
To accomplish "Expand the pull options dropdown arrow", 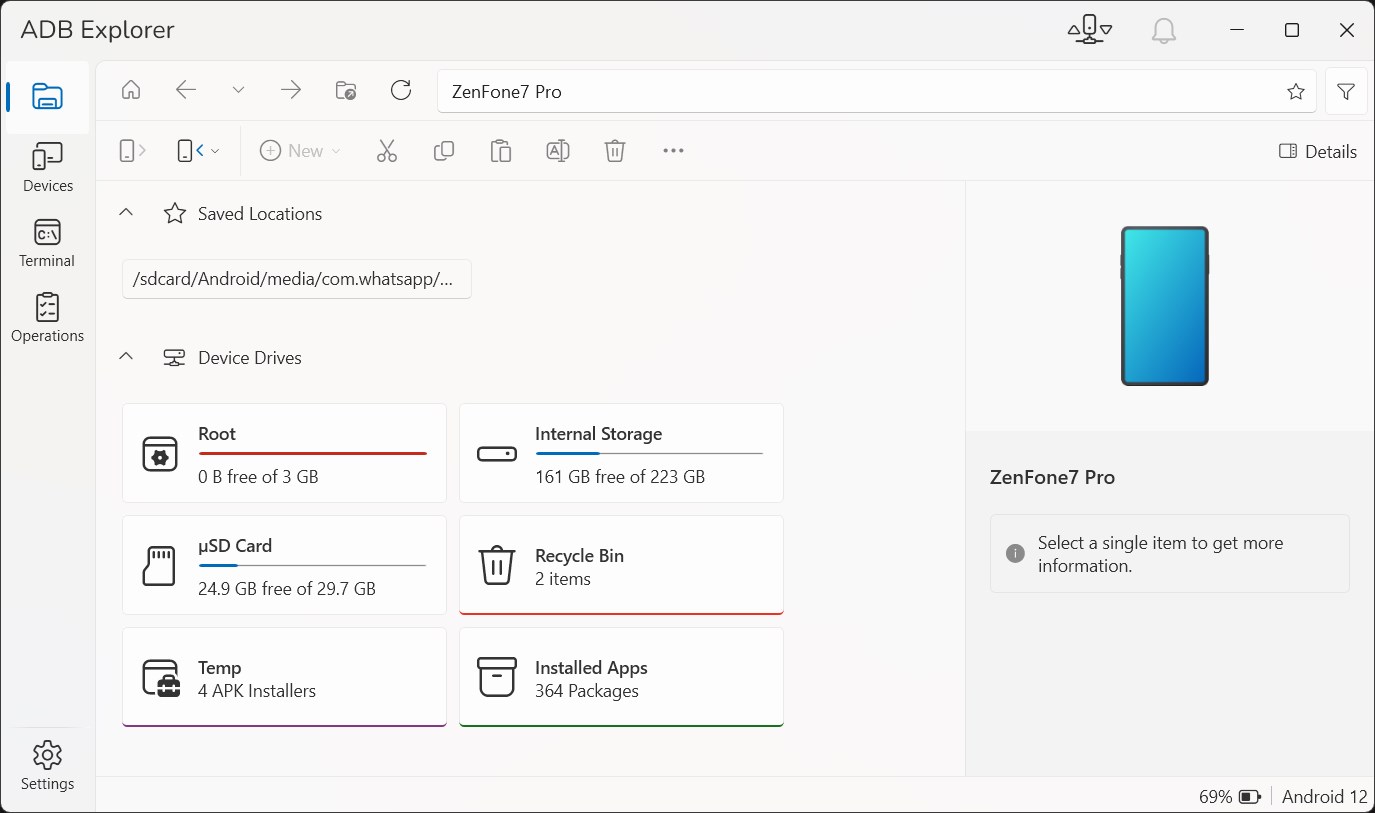I will [216, 151].
